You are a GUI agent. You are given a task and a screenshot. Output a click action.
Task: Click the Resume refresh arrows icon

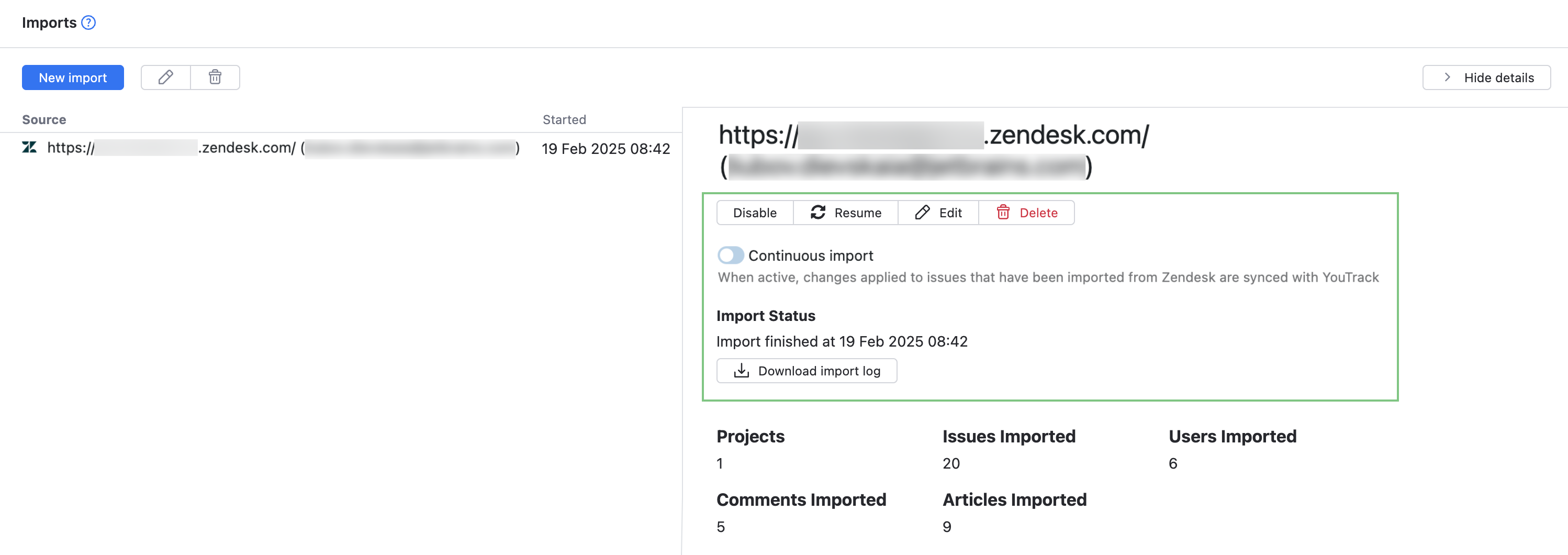[x=817, y=213]
